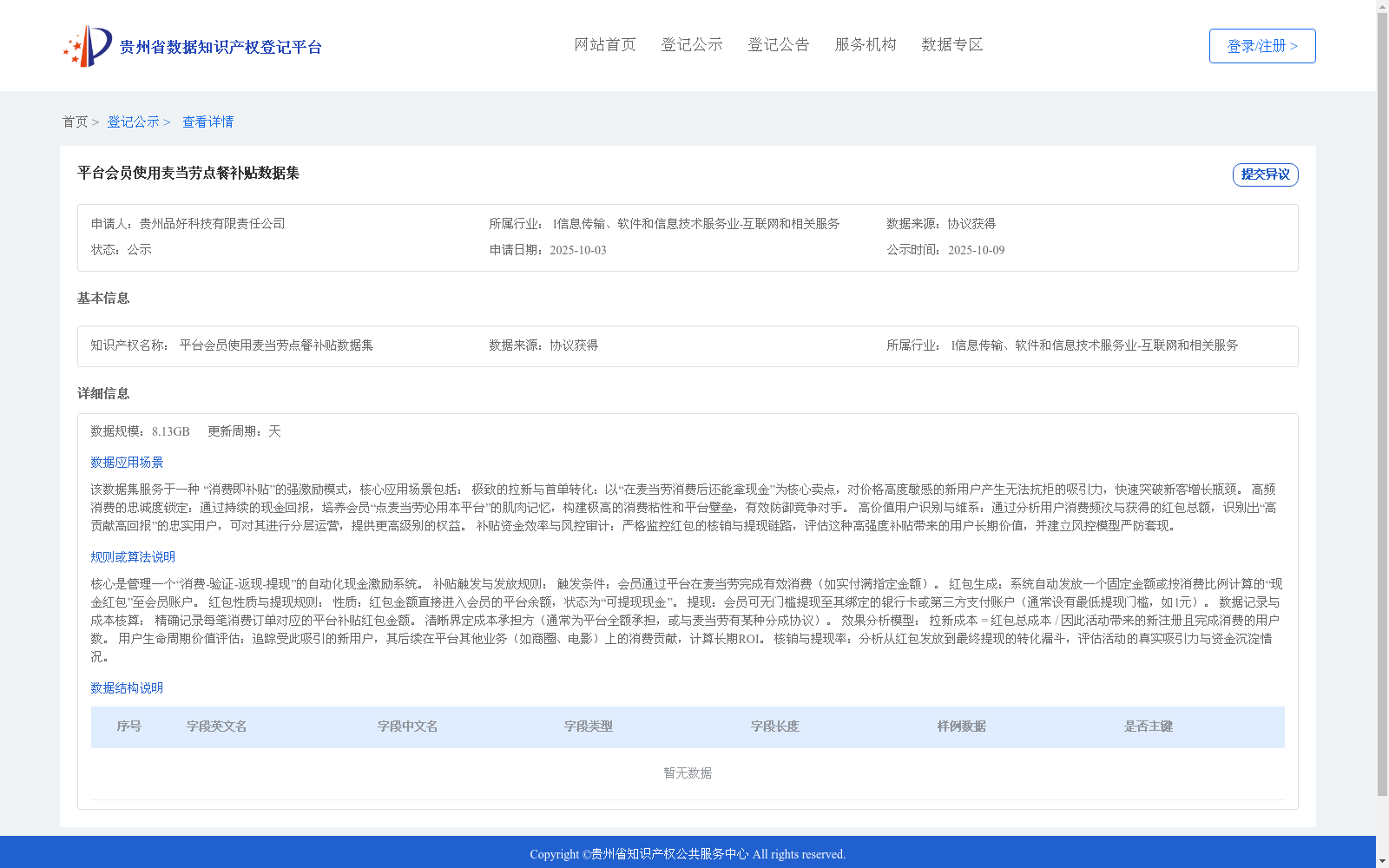The width and height of the screenshot is (1389, 868).
Task: Open the 服务机构 nav item
Action: point(866,44)
